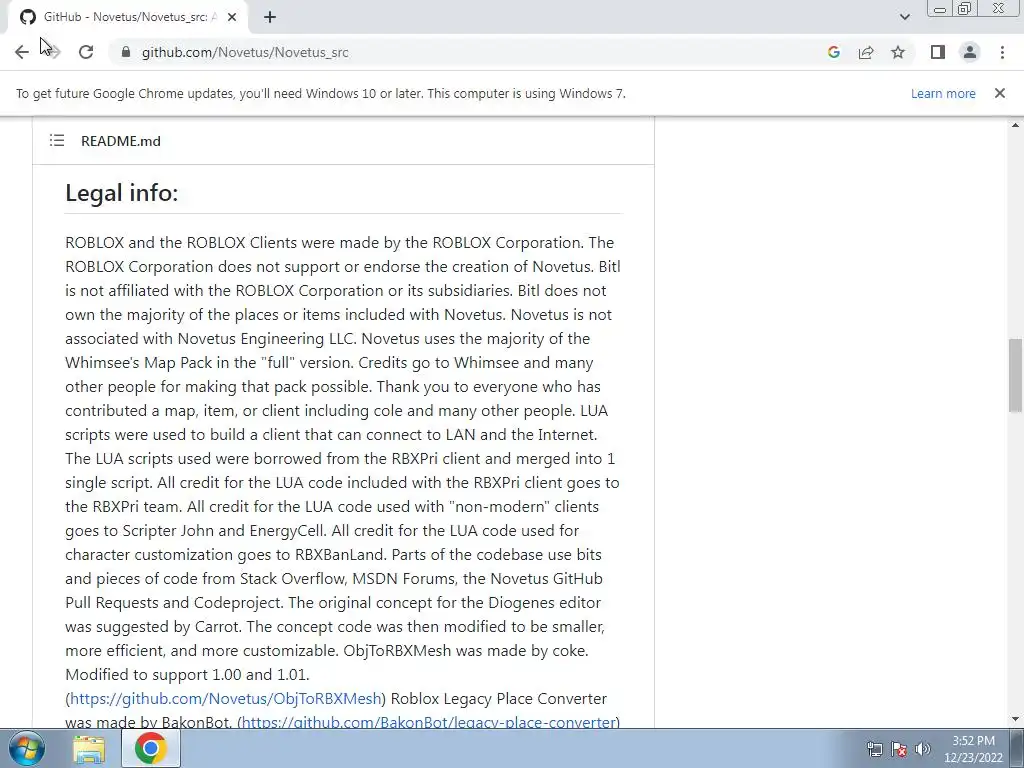
Task: Open the Chrome side panel
Action: [938, 52]
